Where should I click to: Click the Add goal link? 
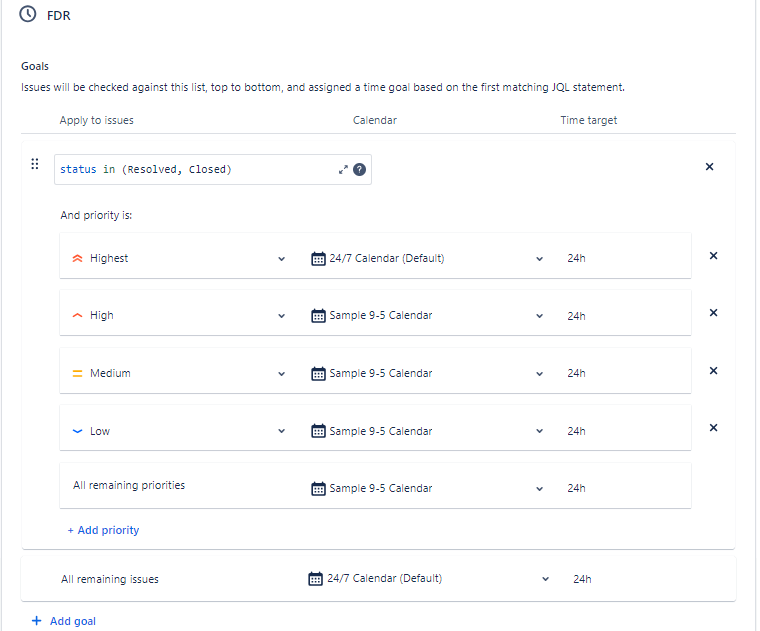(x=73, y=621)
